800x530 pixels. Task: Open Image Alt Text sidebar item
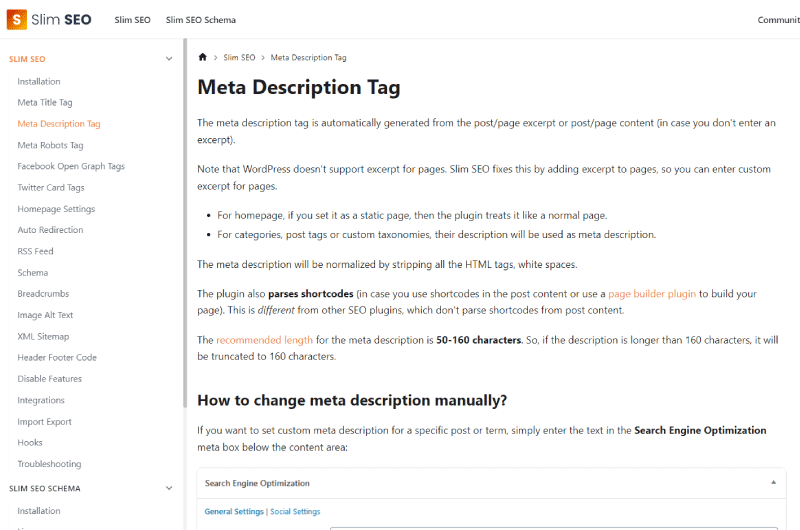45,315
